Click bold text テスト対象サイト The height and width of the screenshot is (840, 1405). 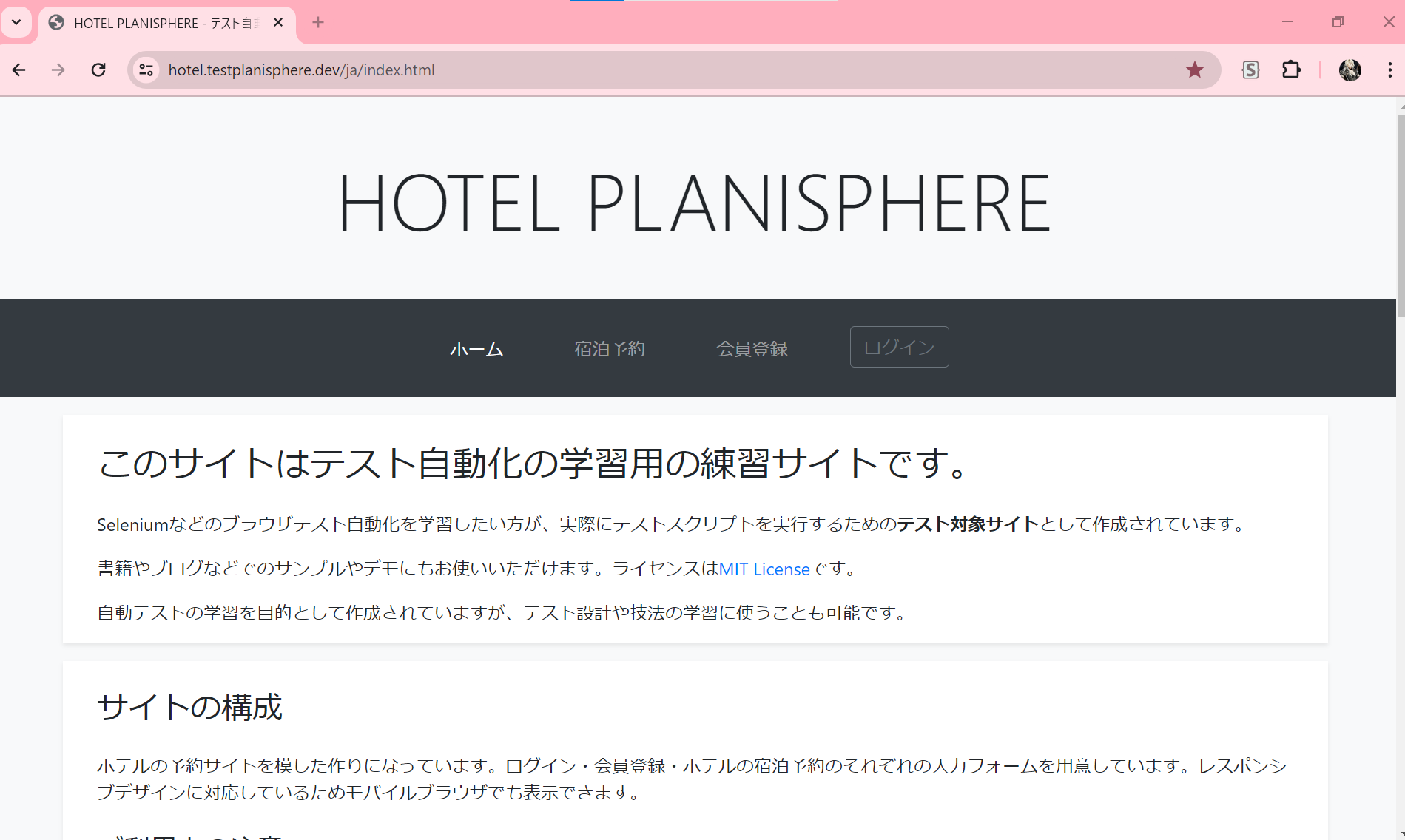click(x=968, y=524)
